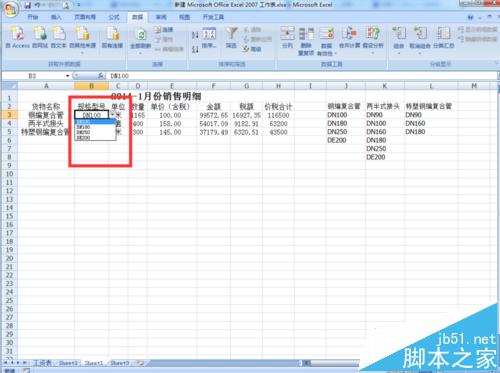Select column A header
500x373 pixels.
coord(46,86)
